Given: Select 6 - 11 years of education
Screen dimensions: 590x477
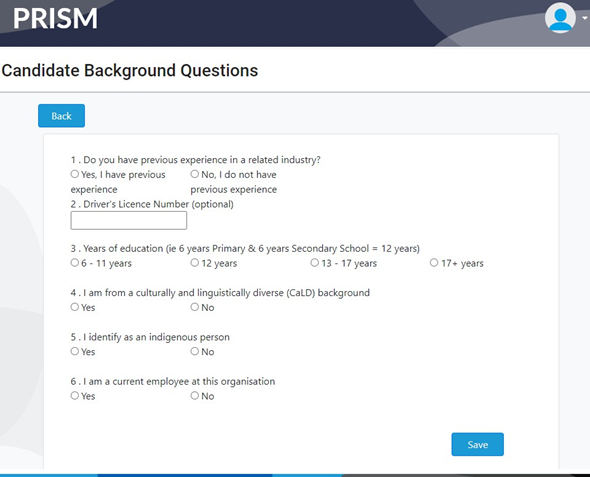Looking at the screenshot, I should [x=75, y=263].
